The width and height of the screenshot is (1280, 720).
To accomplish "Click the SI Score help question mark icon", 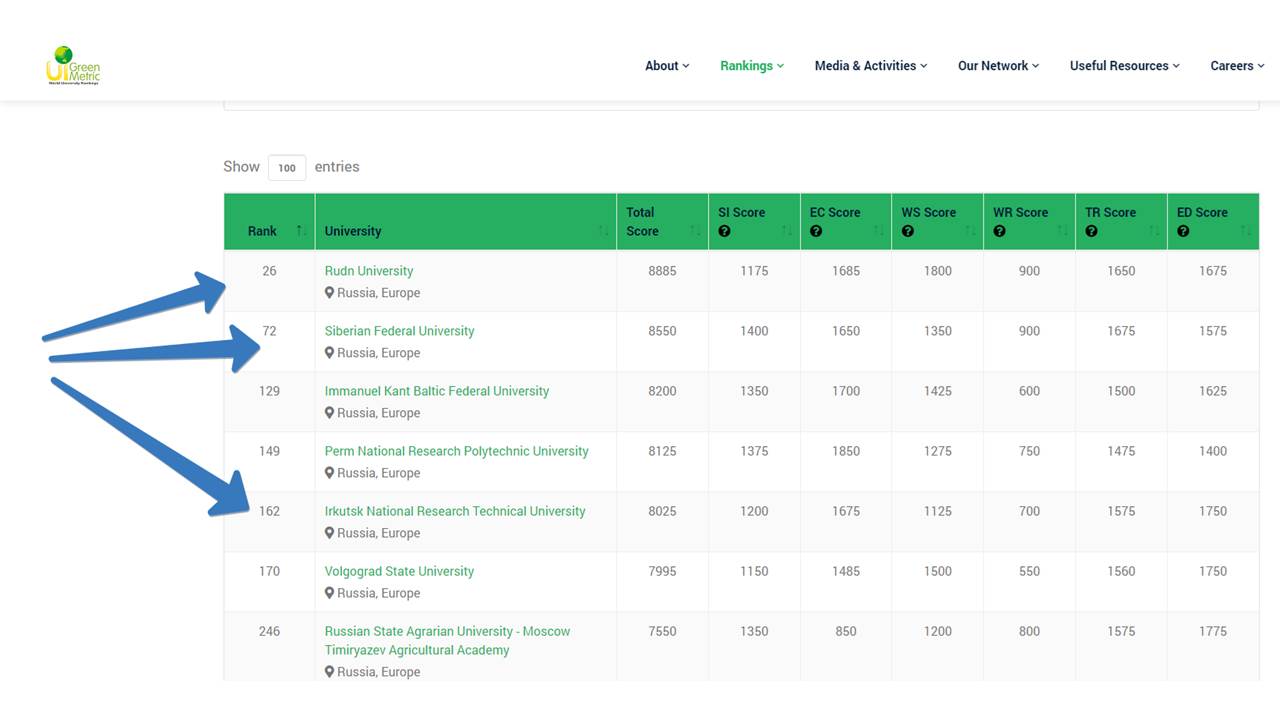I will click(724, 231).
